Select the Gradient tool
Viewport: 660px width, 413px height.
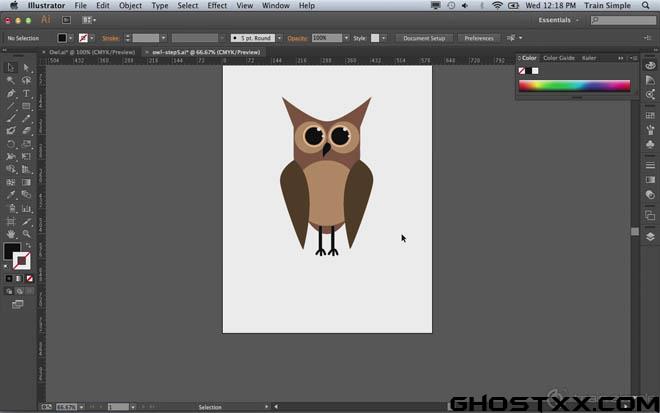pyautogui.click(x=26, y=182)
